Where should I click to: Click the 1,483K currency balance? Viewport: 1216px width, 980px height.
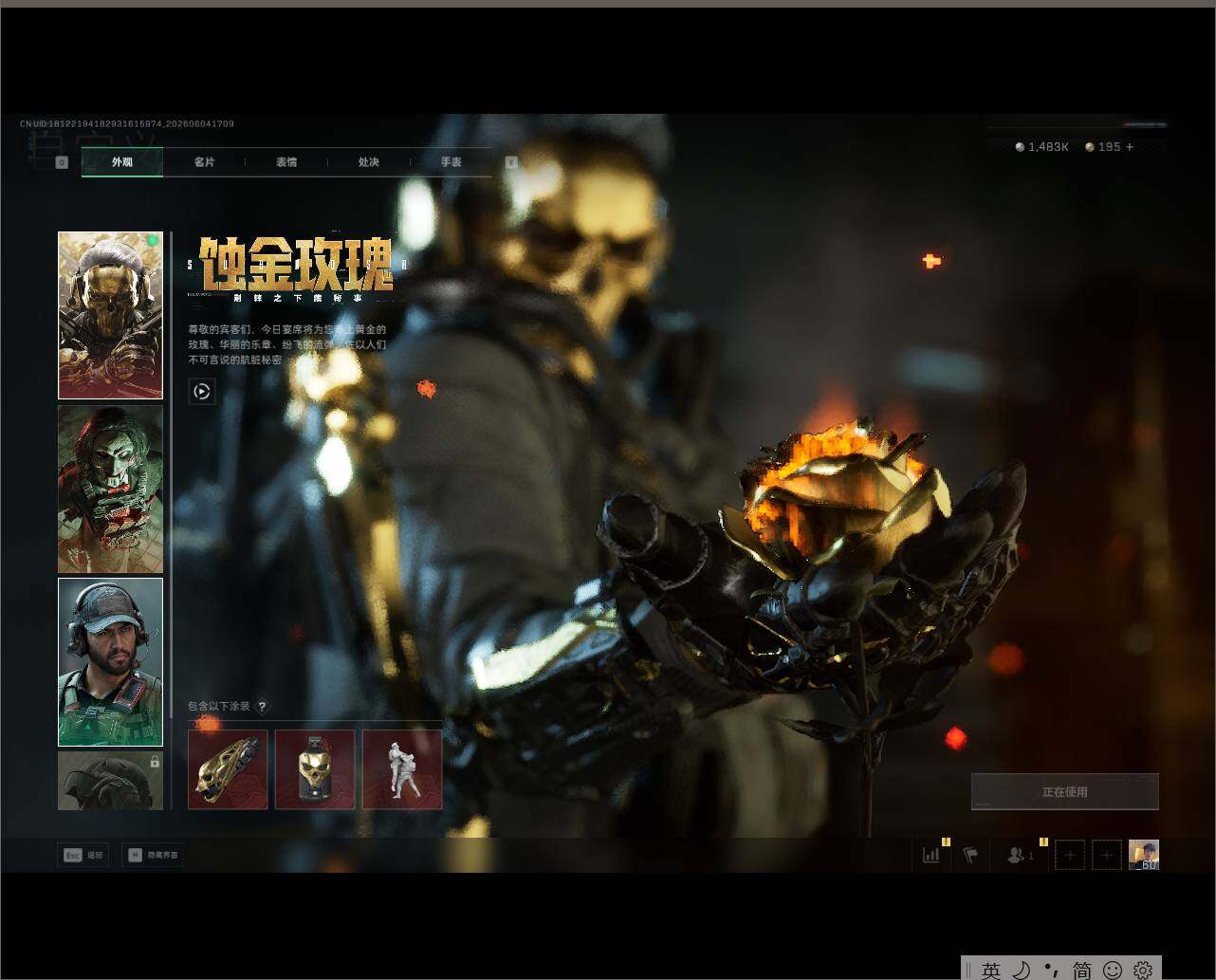click(1042, 147)
